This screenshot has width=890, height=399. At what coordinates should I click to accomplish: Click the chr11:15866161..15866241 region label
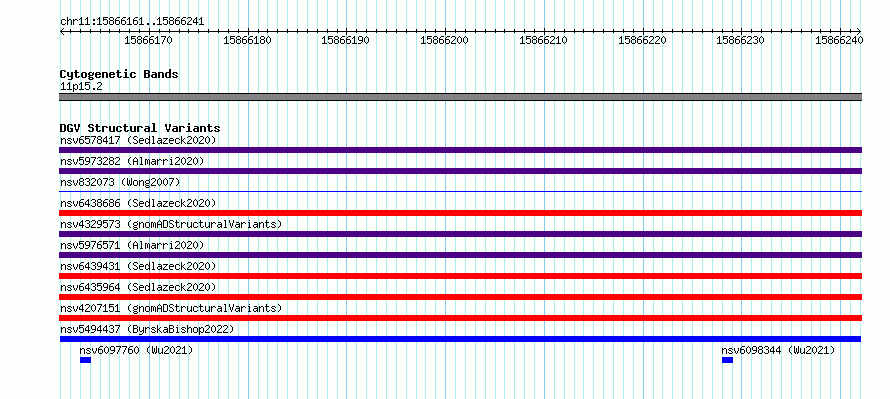click(x=132, y=22)
